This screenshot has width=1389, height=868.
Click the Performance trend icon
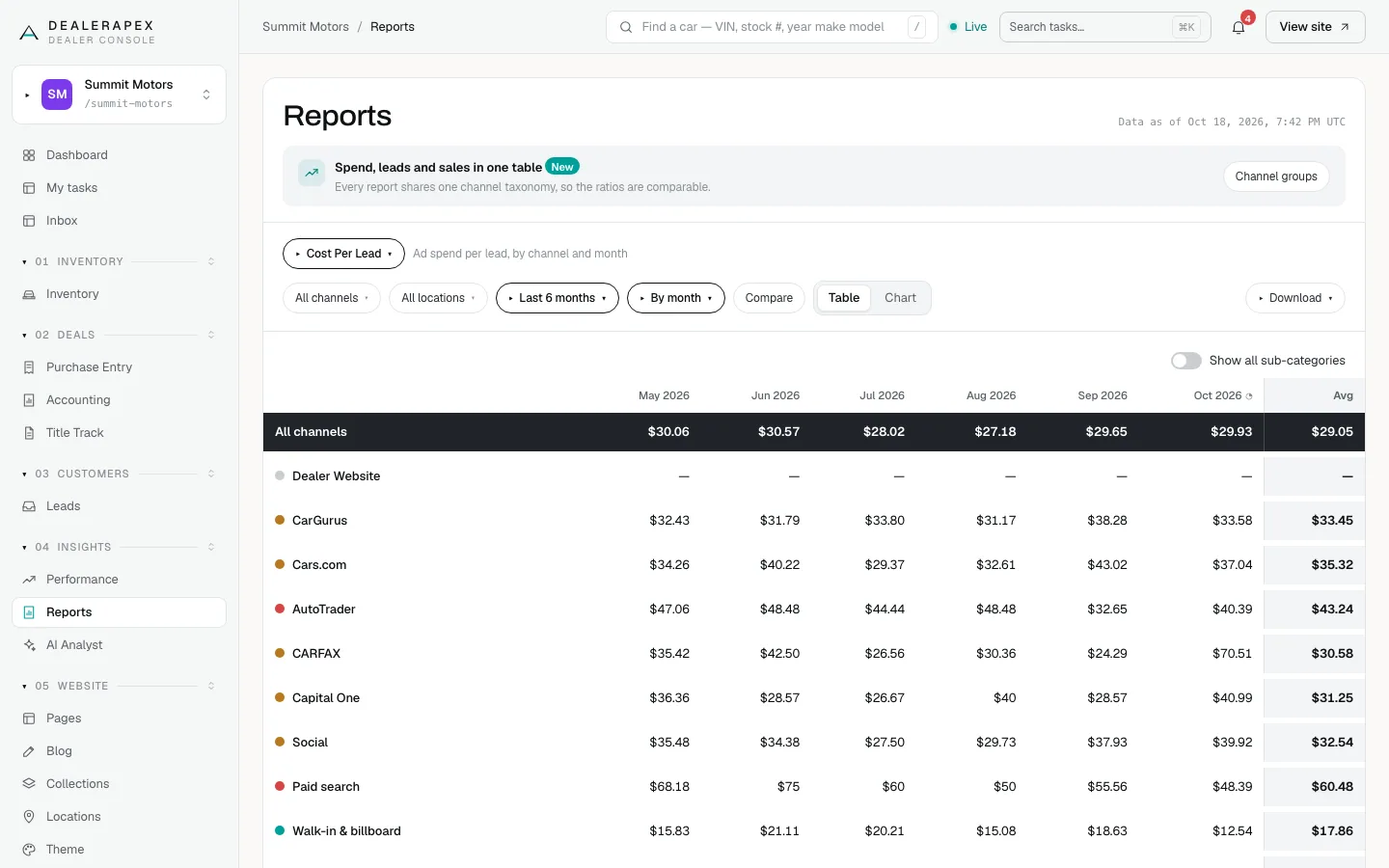pos(29,580)
